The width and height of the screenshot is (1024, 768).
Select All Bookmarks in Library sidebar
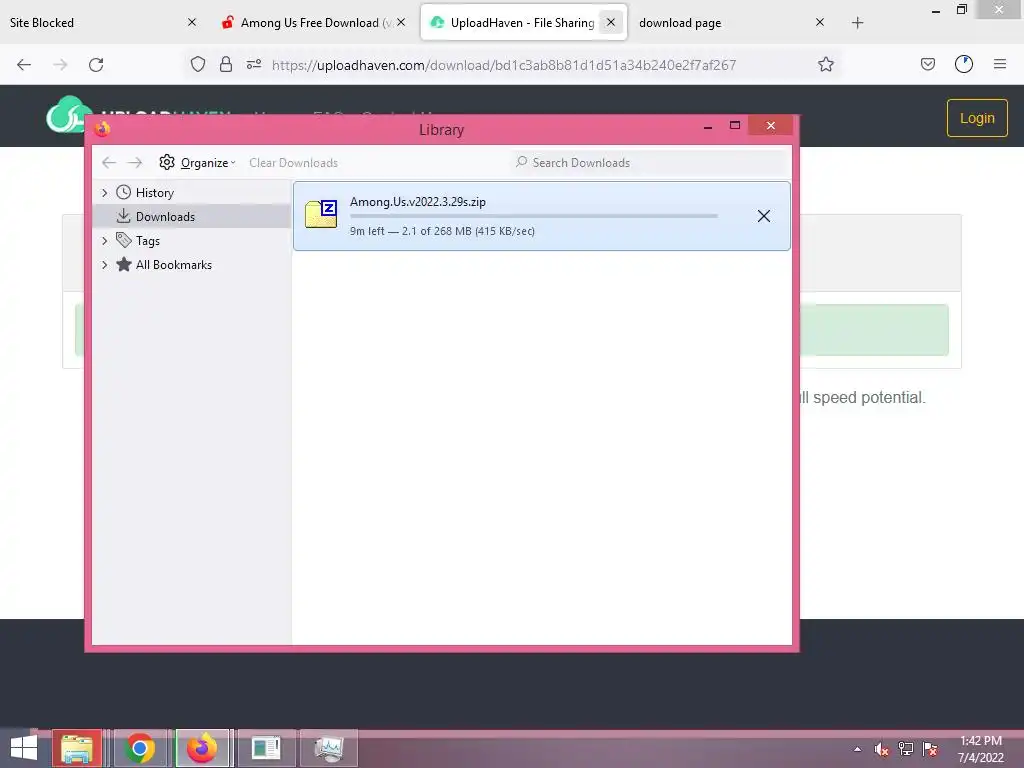tap(173, 265)
